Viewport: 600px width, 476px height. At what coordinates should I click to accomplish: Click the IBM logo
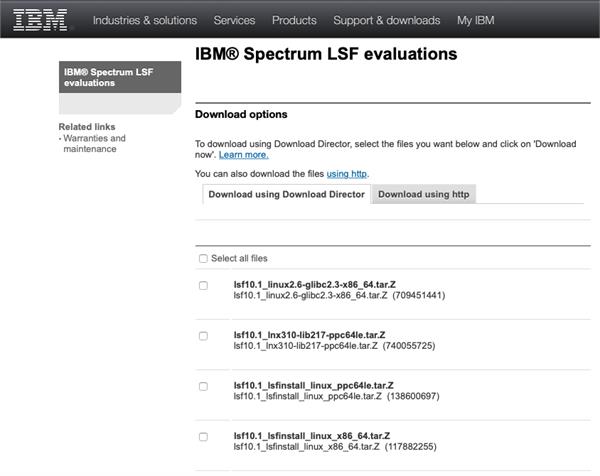(40, 20)
